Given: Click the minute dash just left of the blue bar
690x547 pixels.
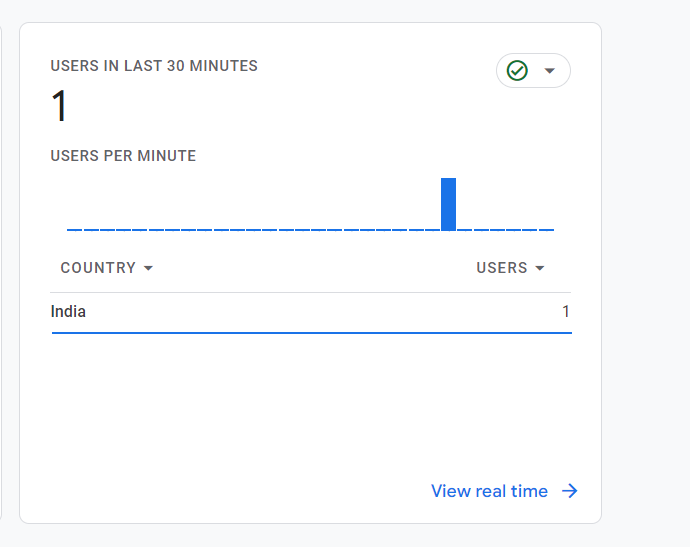Looking at the screenshot, I should click(x=432, y=230).
